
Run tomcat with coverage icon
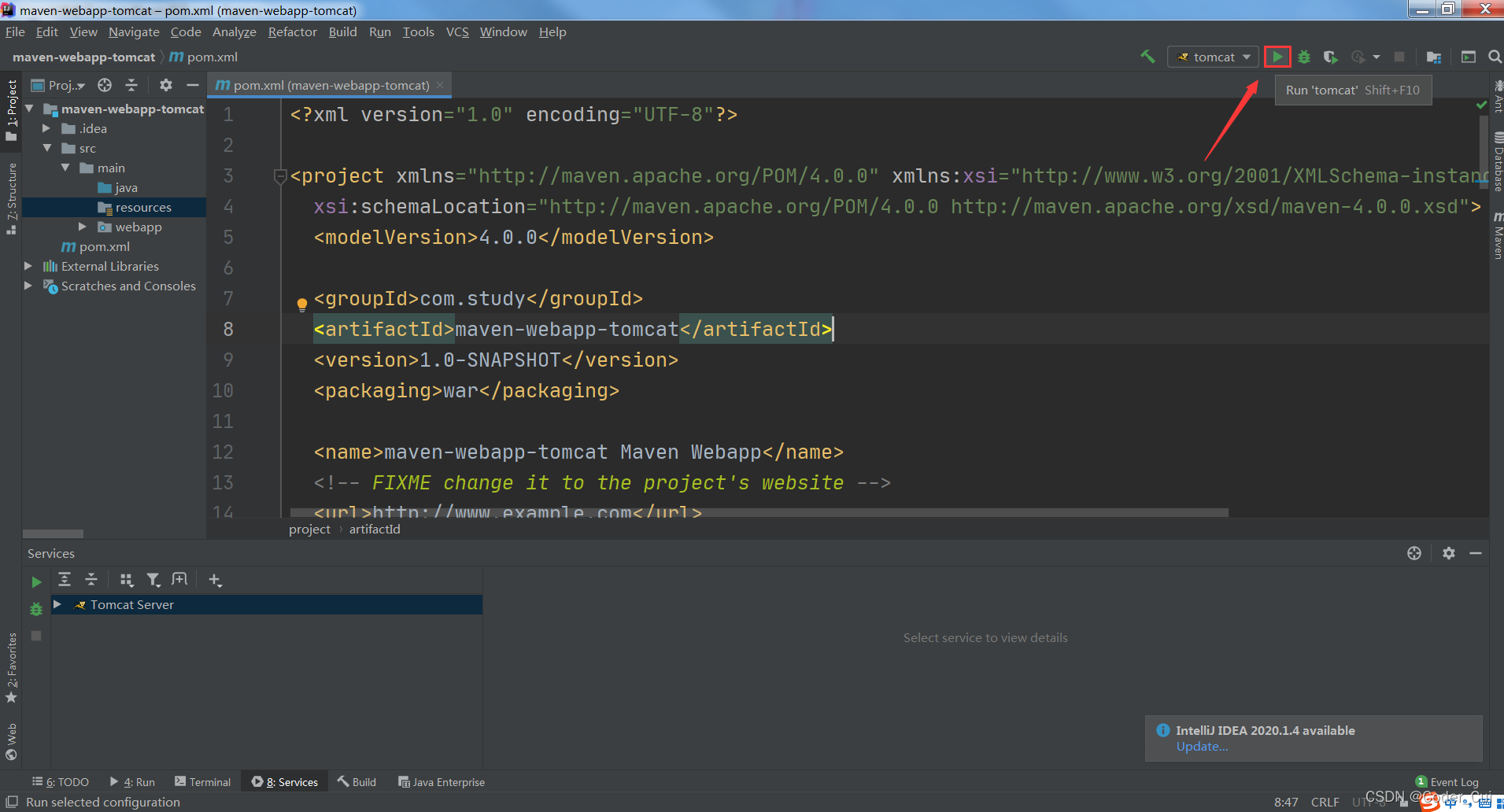pos(1330,57)
